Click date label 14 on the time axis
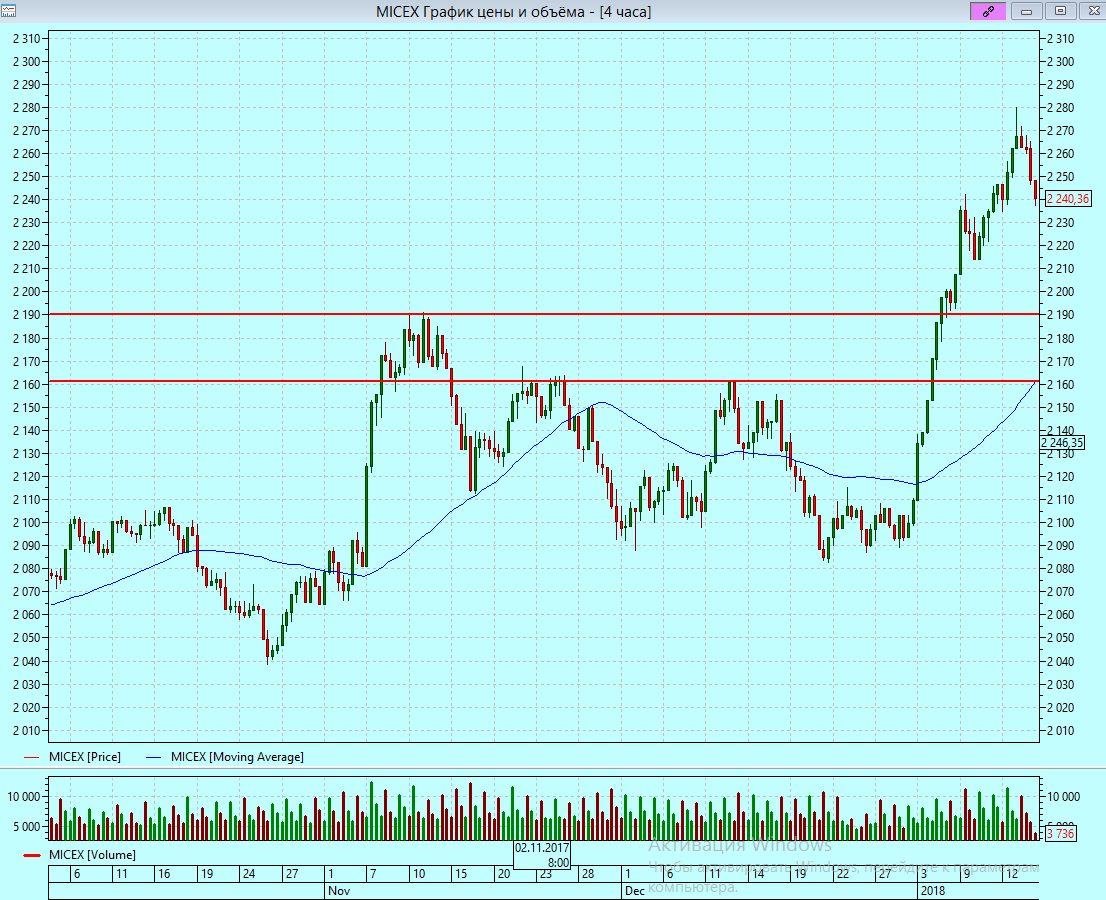The width and height of the screenshot is (1106, 900). pos(758,874)
